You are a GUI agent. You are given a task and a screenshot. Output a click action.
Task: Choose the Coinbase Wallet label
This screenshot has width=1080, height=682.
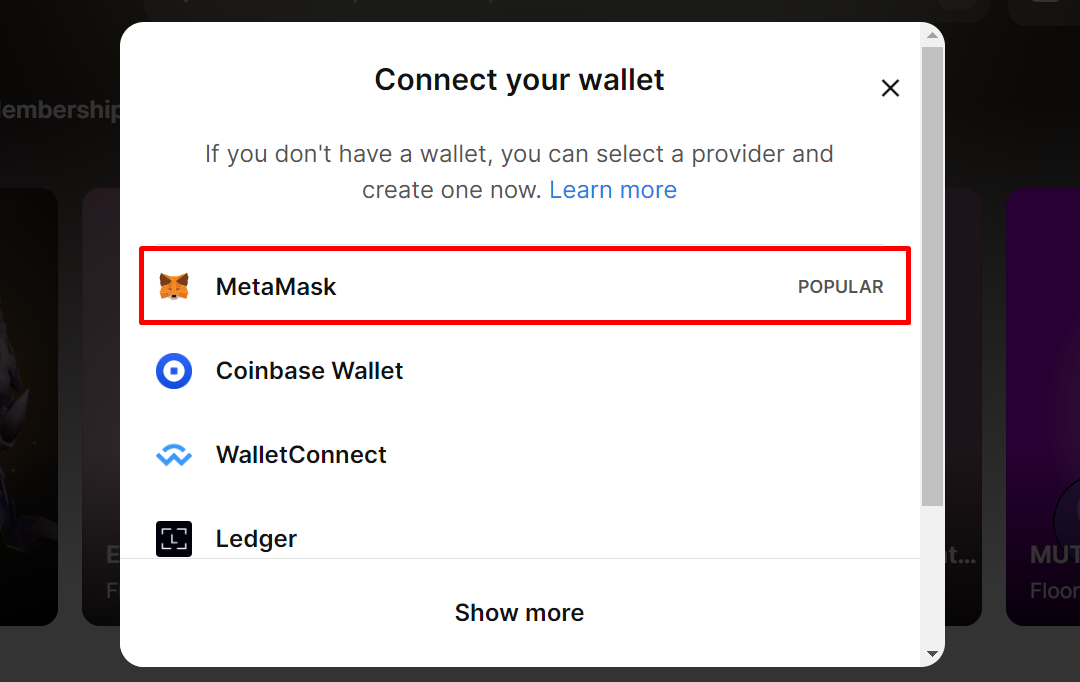pos(309,371)
